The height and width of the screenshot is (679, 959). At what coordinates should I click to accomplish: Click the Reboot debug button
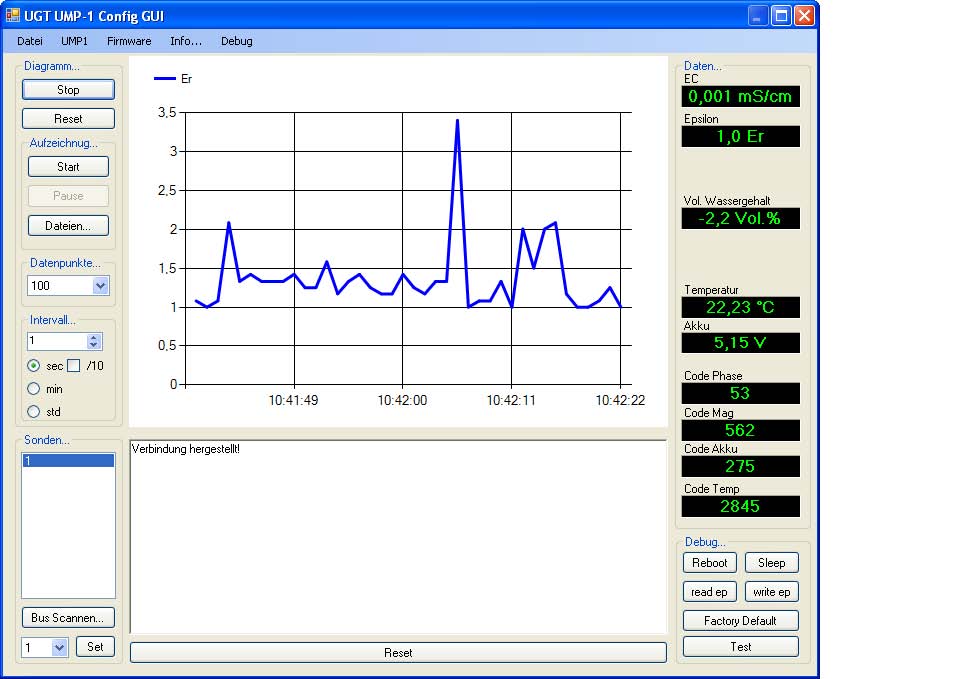709,563
